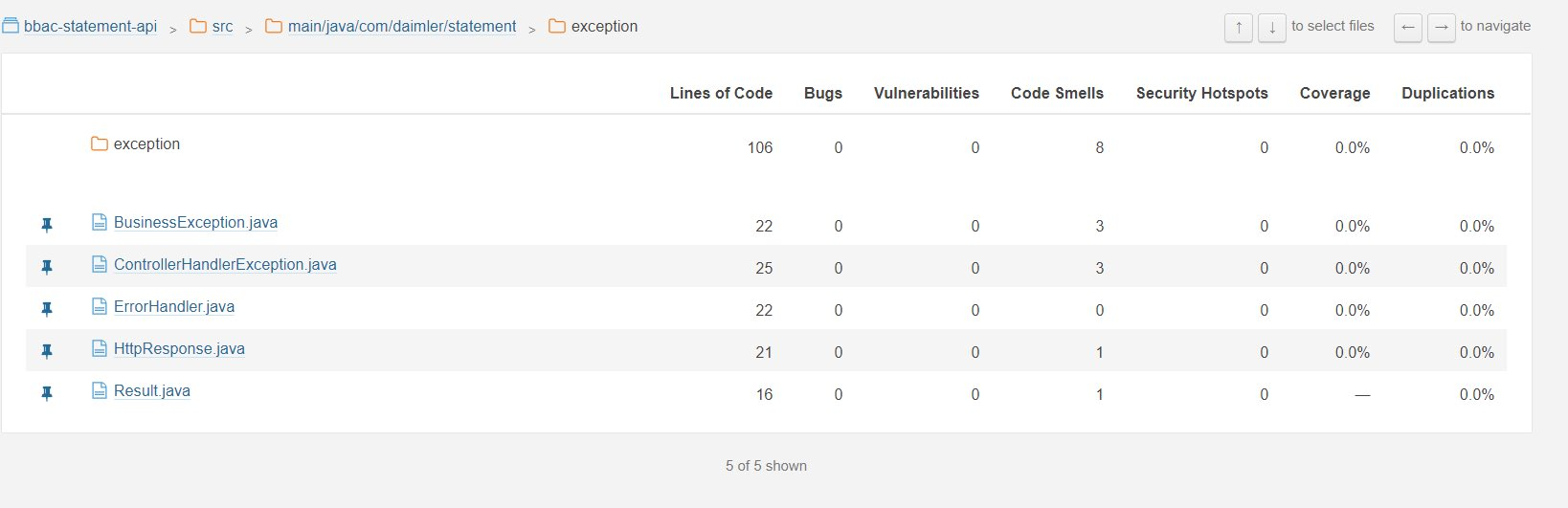Click the Code Smells column header
Image resolution: width=1568 pixels, height=508 pixels.
(x=1057, y=93)
